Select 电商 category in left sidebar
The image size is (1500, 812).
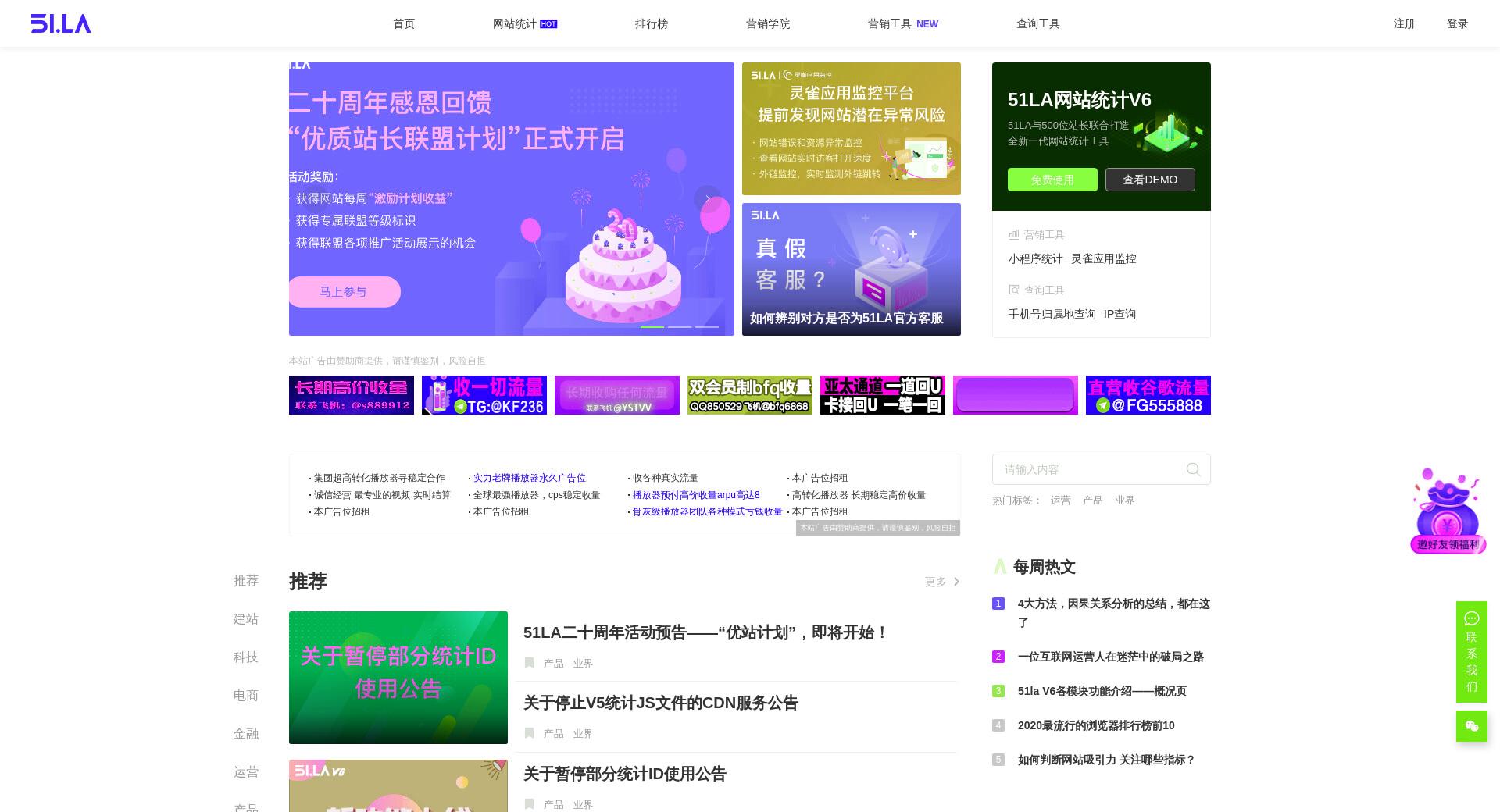(x=245, y=695)
